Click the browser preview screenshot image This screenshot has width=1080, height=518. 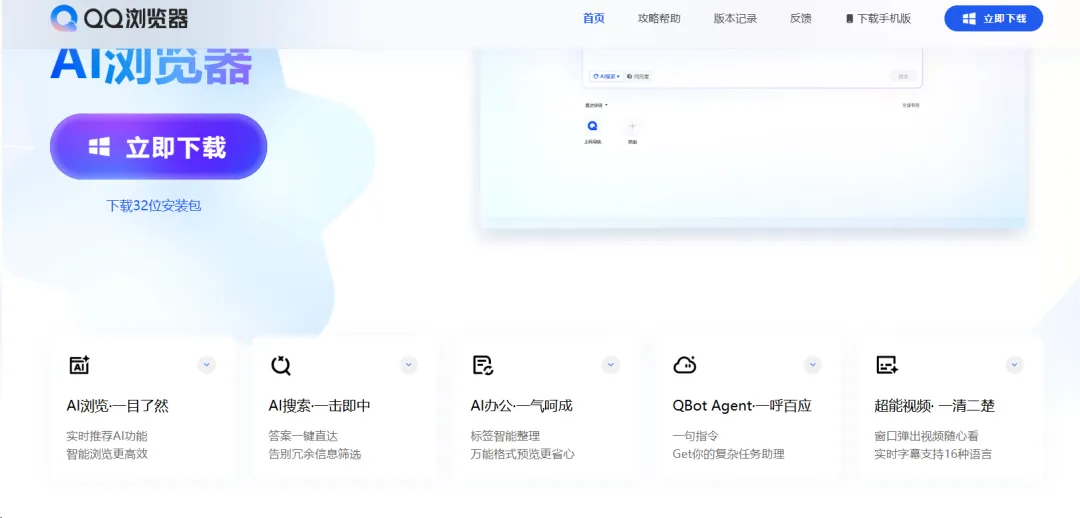[752, 138]
